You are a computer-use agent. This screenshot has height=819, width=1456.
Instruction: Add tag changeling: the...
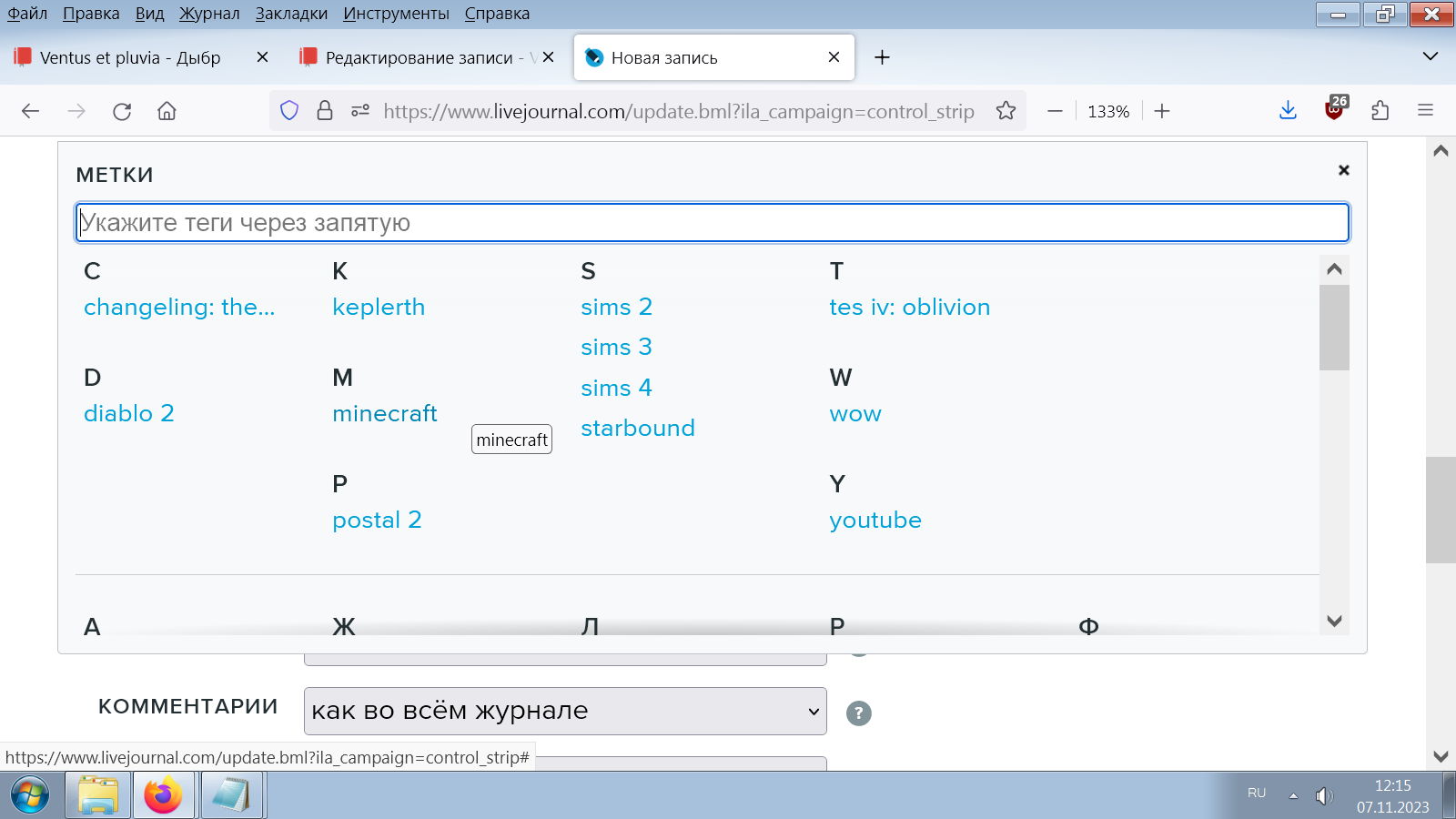[179, 307]
